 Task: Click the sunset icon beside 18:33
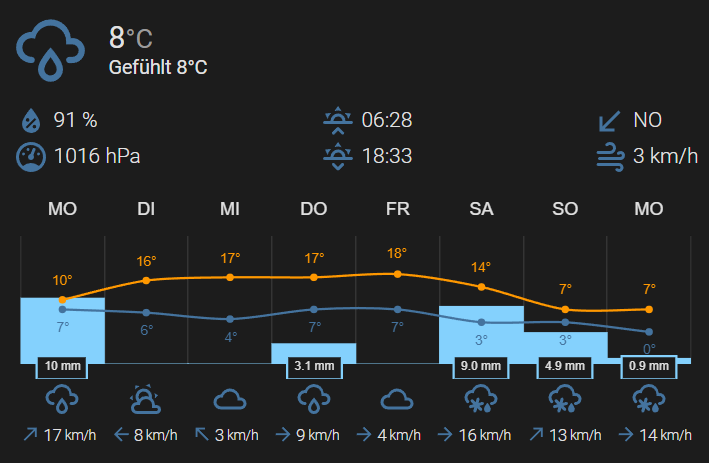338,156
